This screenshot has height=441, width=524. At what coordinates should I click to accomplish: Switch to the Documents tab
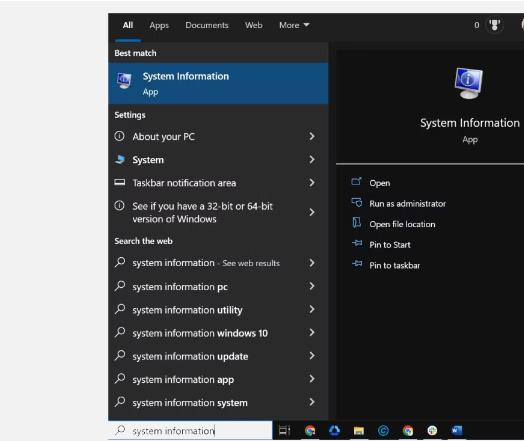[x=207, y=25]
